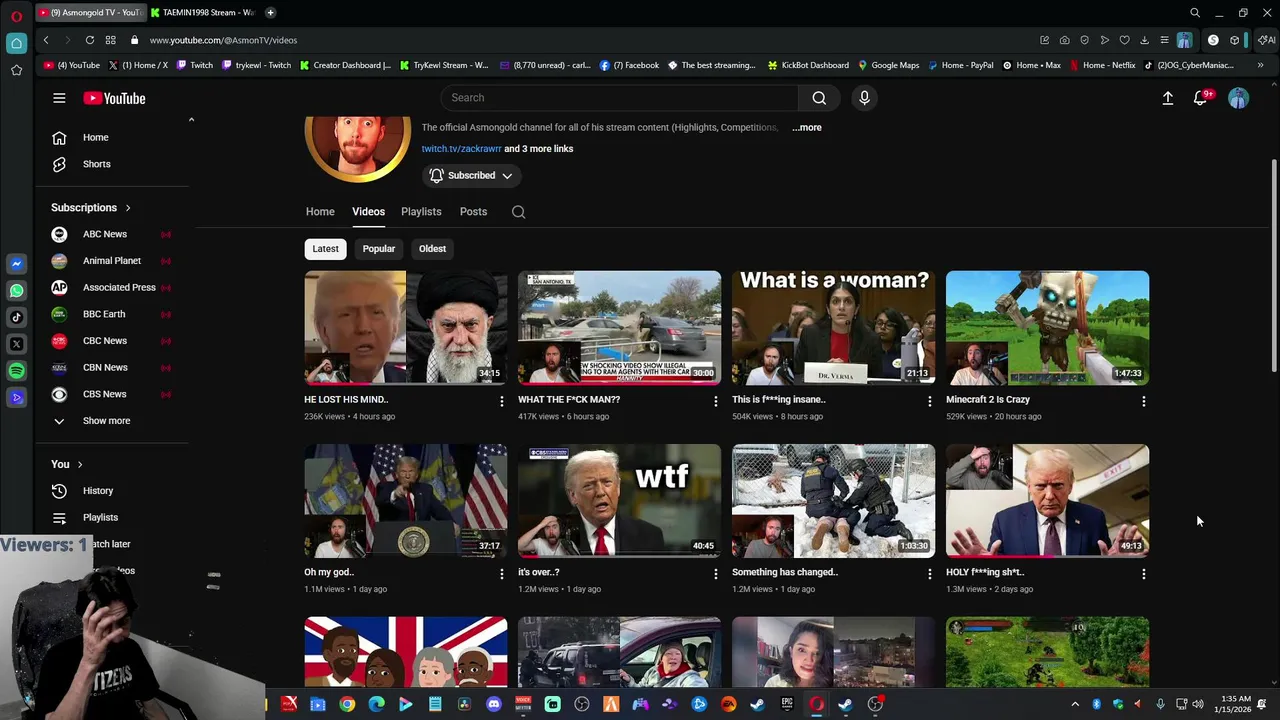This screenshot has width=1280, height=720.
Task: Open Spotify in Opera sidebar
Action: click(x=16, y=371)
